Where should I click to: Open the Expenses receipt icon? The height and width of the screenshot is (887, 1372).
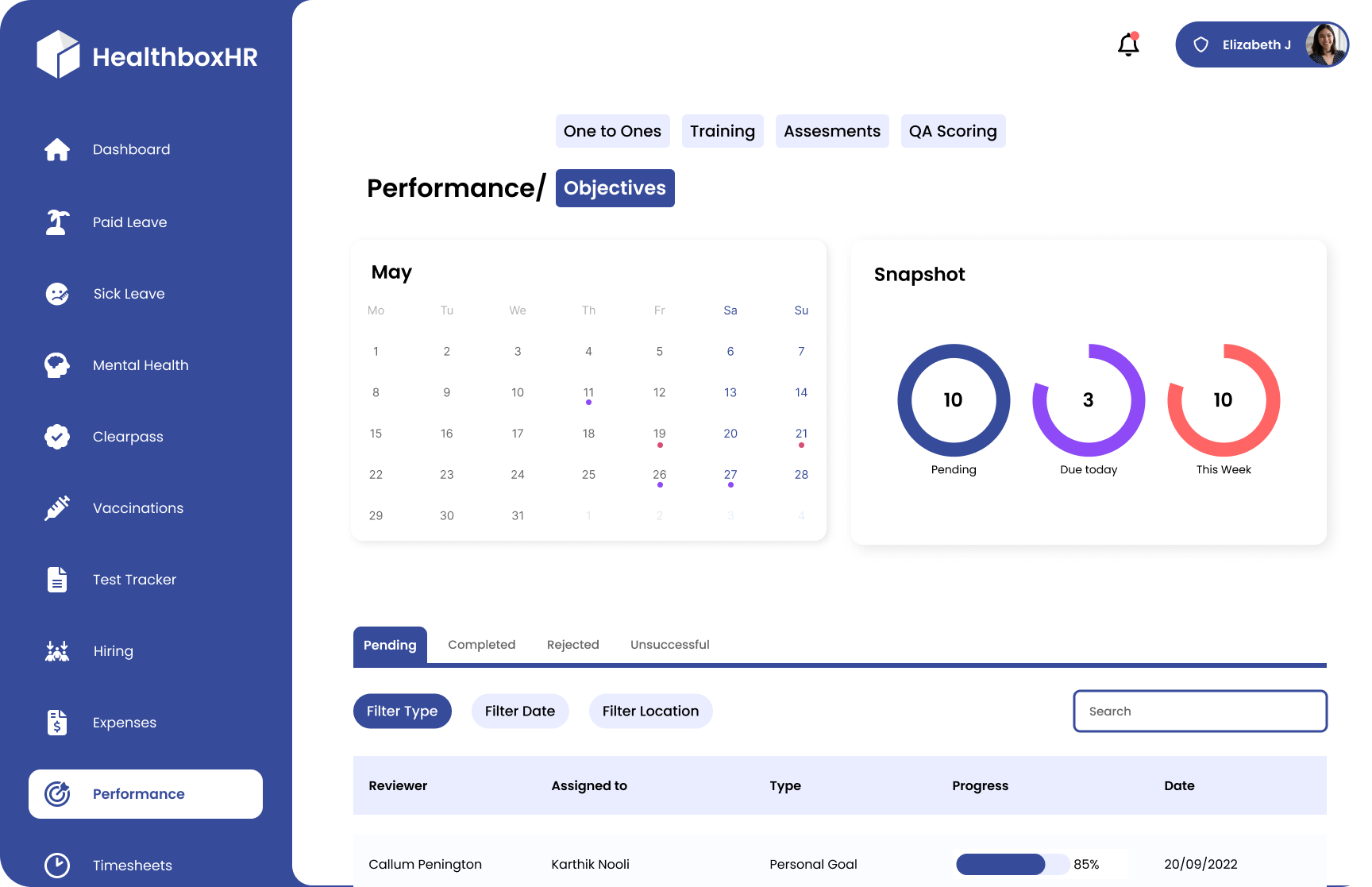click(x=56, y=722)
